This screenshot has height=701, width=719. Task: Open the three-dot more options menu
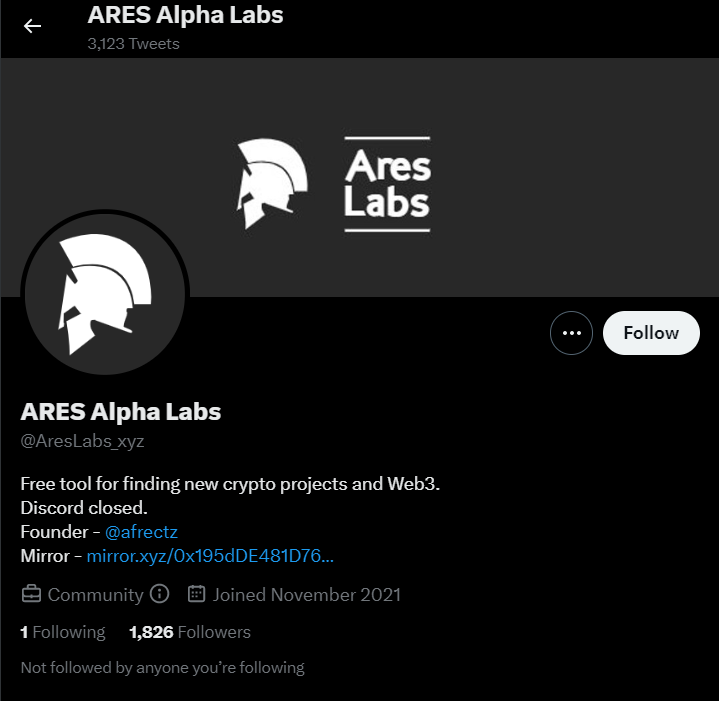[571, 333]
